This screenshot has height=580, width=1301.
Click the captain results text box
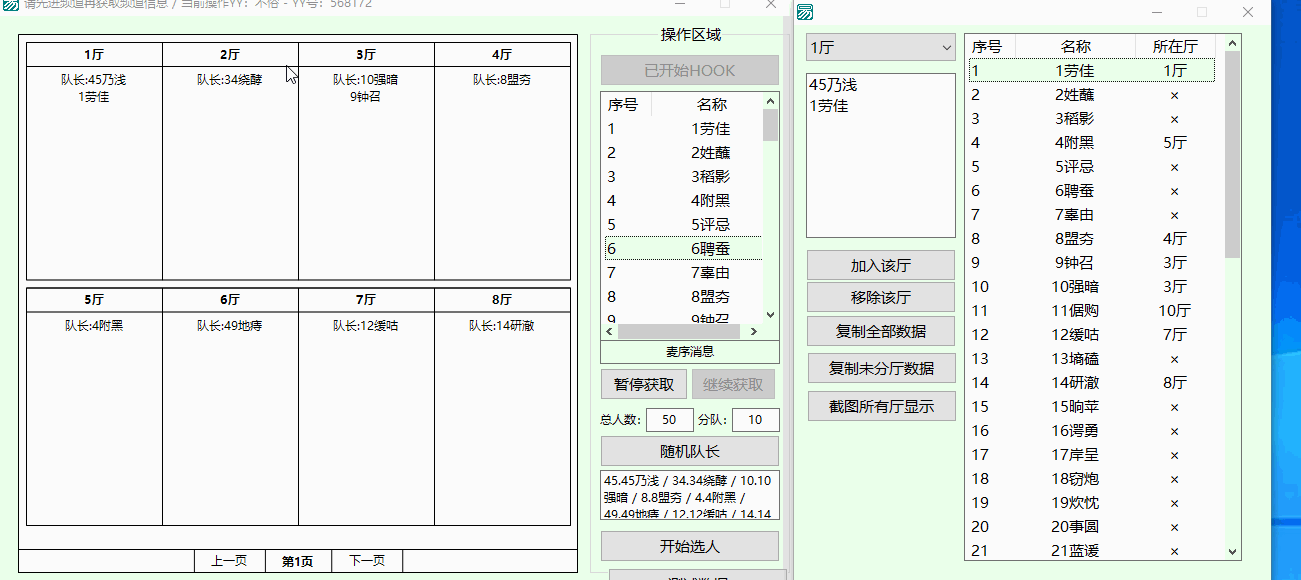[x=690, y=495]
